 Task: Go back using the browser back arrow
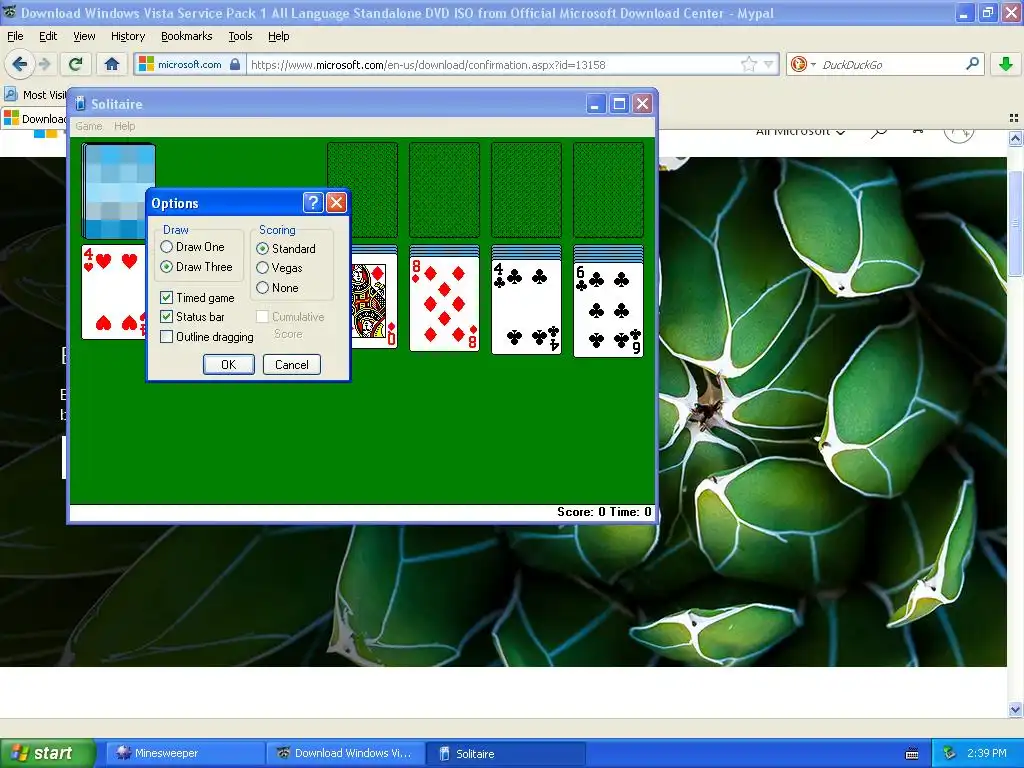click(x=20, y=64)
